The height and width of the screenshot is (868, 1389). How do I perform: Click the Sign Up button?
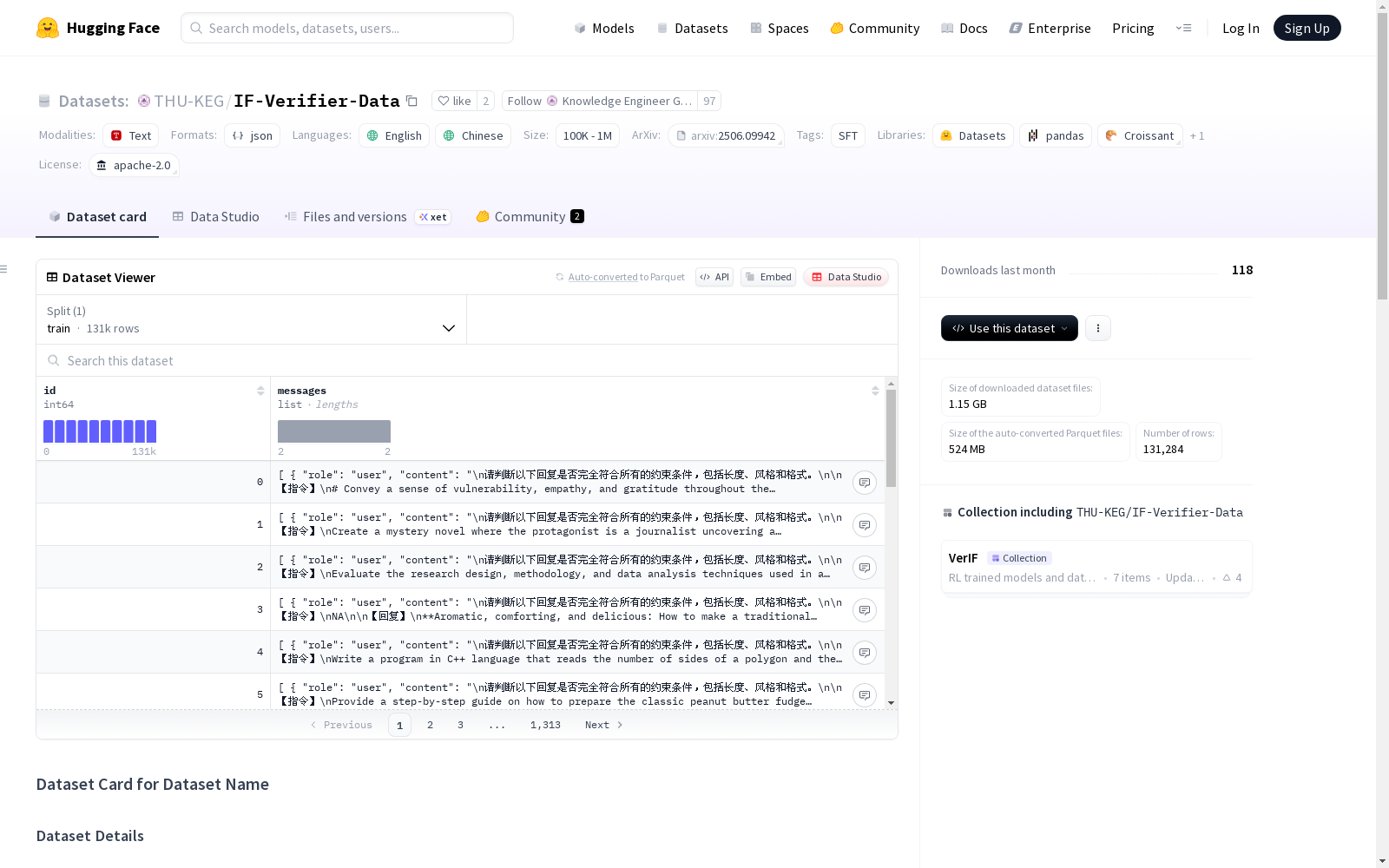coord(1307,28)
